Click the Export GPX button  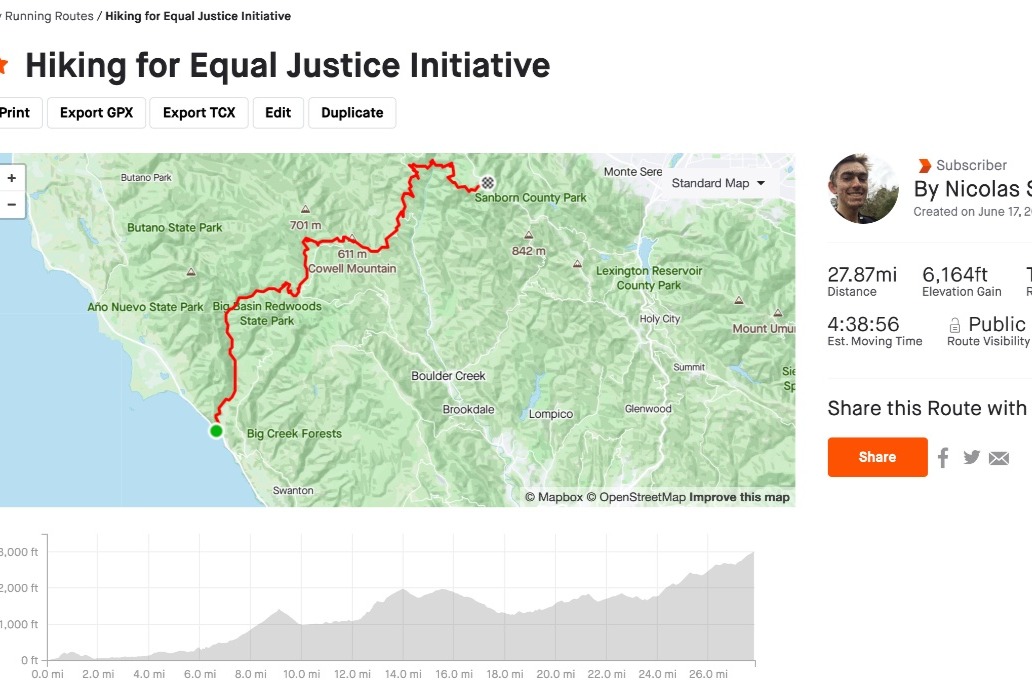click(x=97, y=113)
